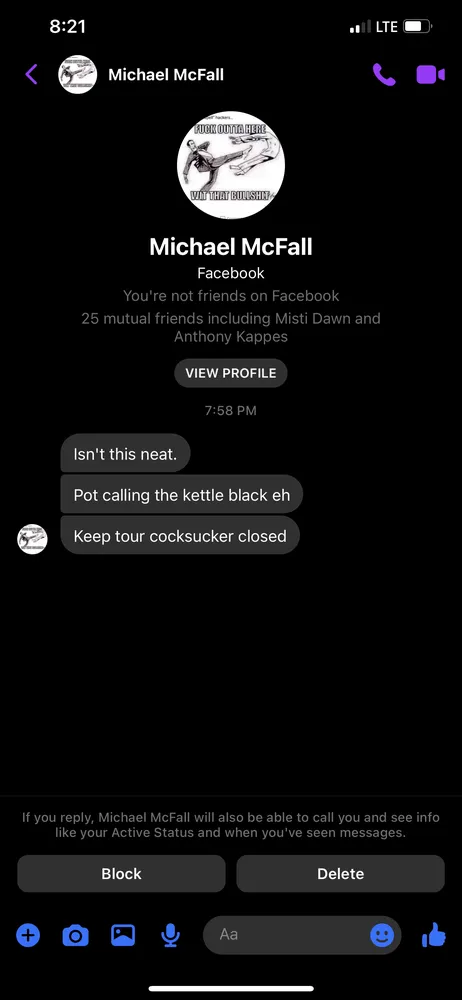Block Michael McFall
This screenshot has width=462, height=1000.
pyautogui.click(x=121, y=874)
